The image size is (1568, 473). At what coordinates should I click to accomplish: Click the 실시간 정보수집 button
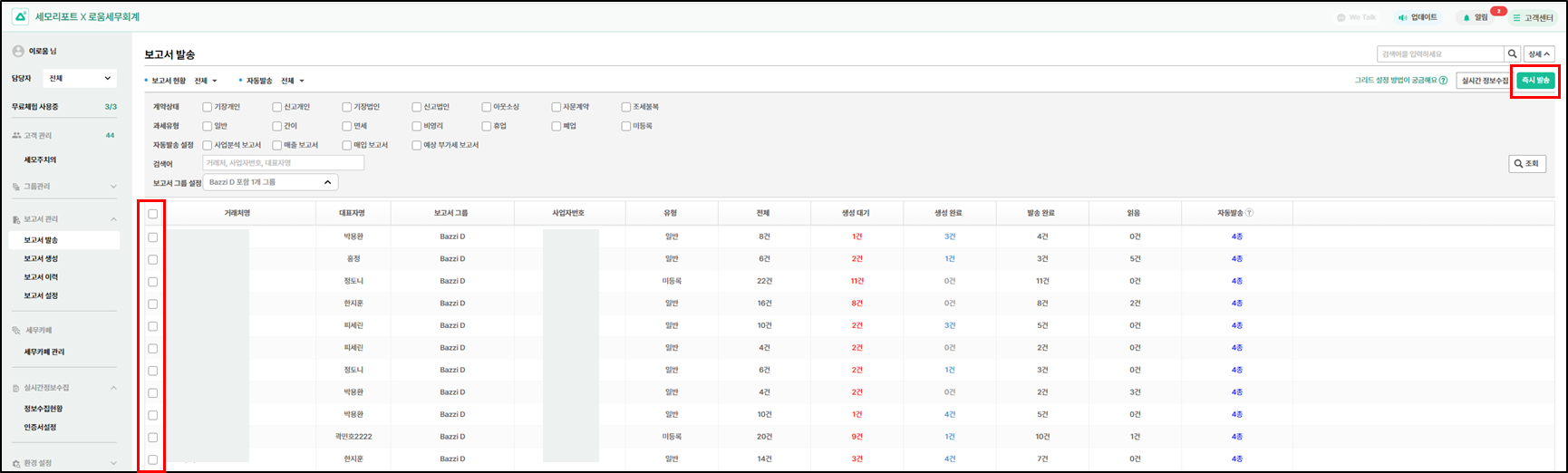(x=1484, y=81)
